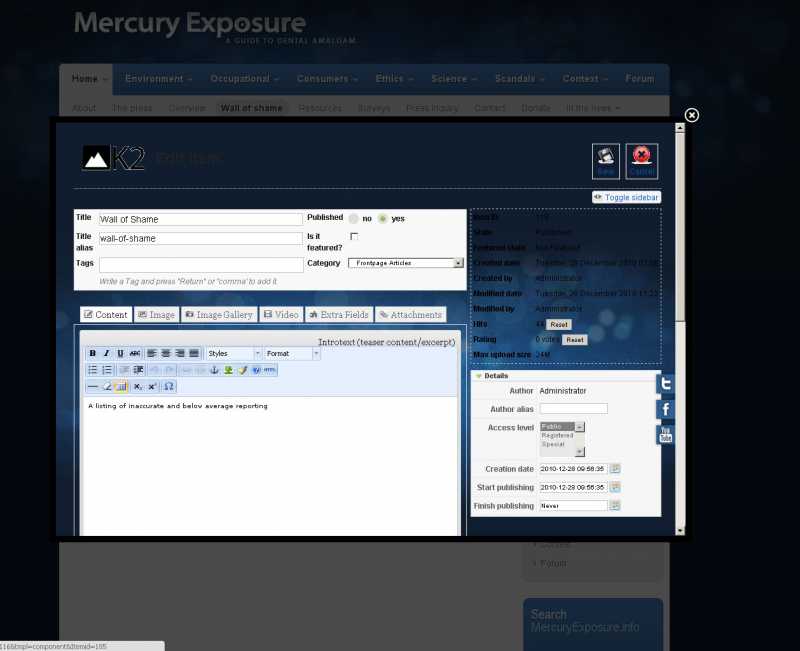The height and width of the screenshot is (651, 800).
Task: Center align text in editor
Action: (166, 353)
